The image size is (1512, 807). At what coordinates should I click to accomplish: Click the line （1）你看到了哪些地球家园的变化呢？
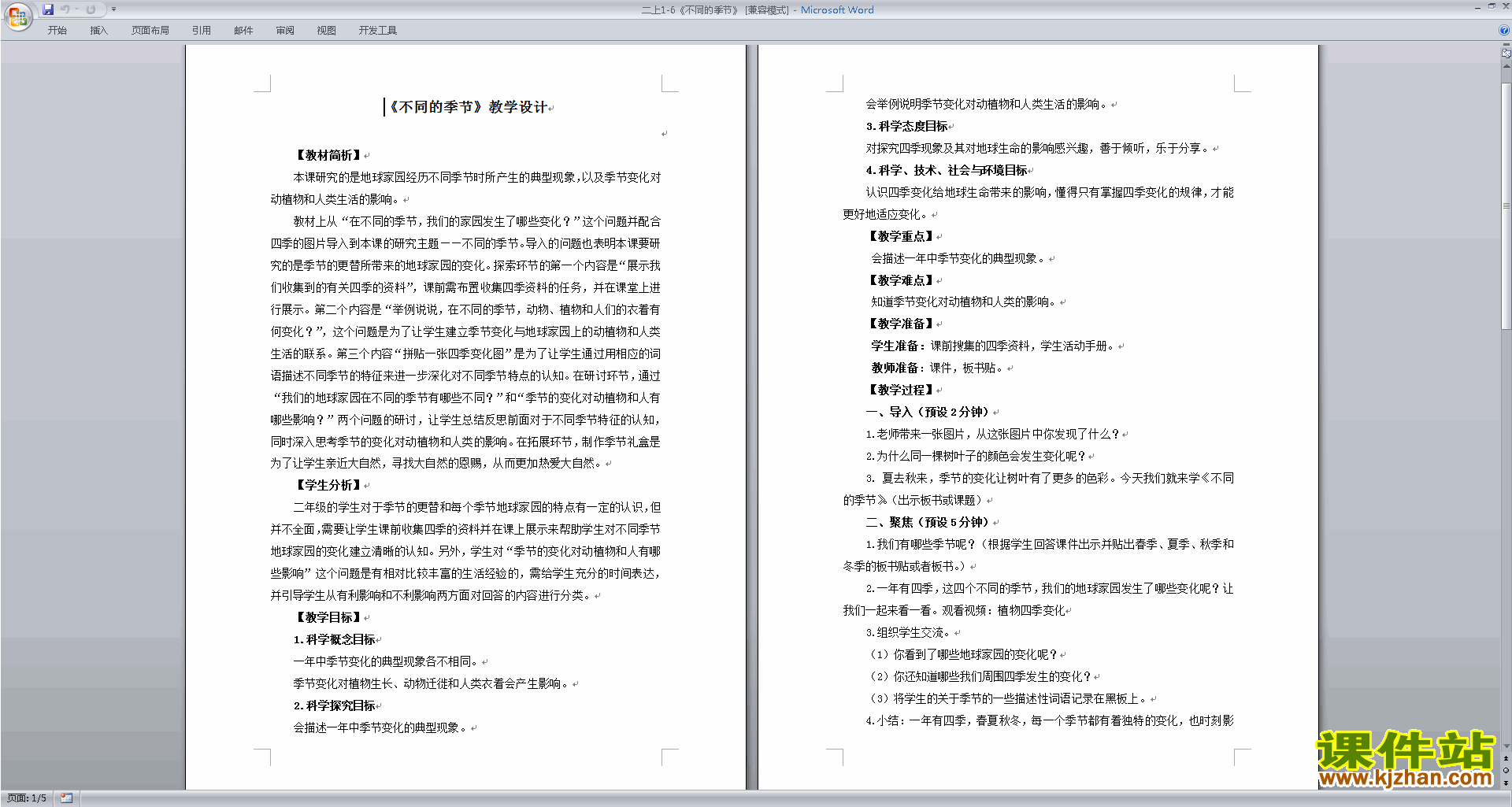pyautogui.click(x=963, y=654)
